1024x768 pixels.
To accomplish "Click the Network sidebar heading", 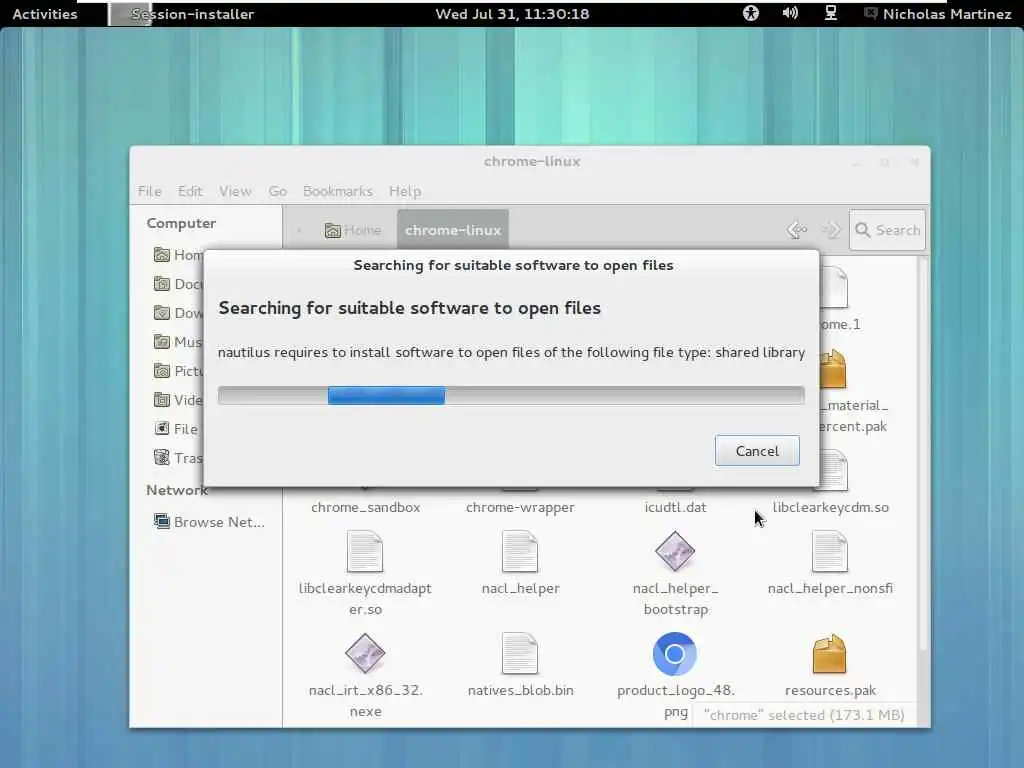I will click(176, 490).
